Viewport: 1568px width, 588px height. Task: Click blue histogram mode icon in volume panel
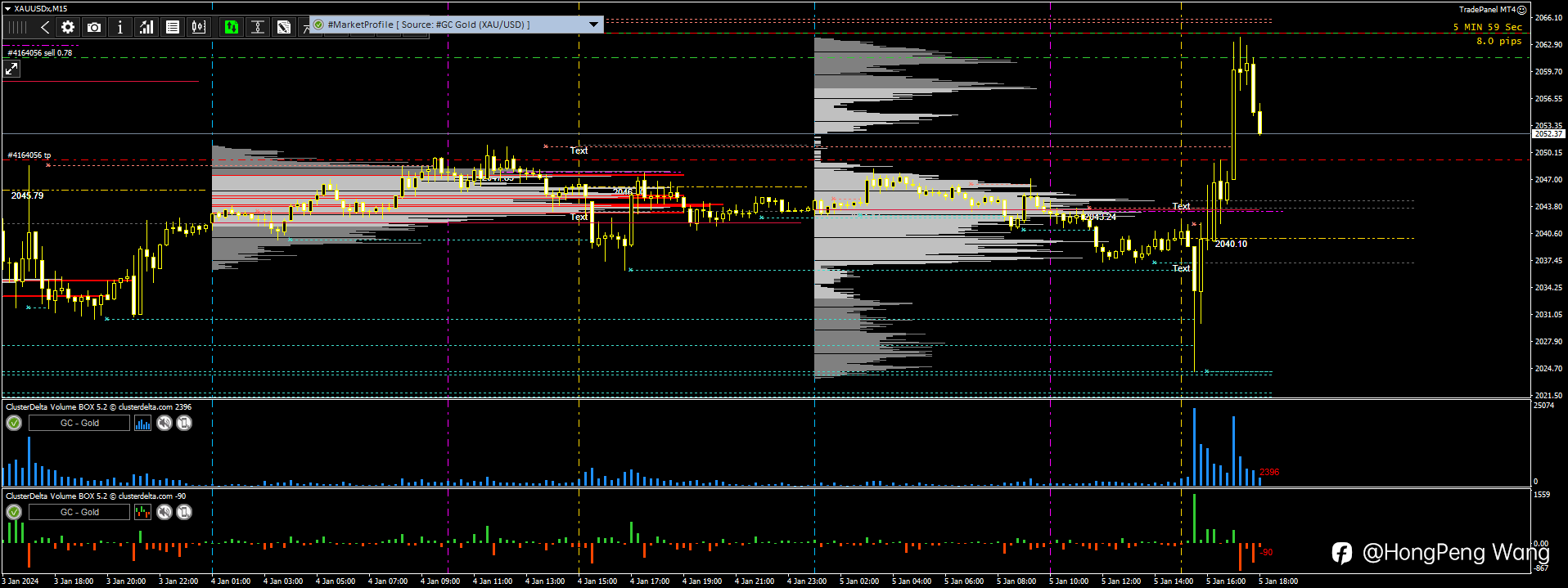[x=142, y=423]
